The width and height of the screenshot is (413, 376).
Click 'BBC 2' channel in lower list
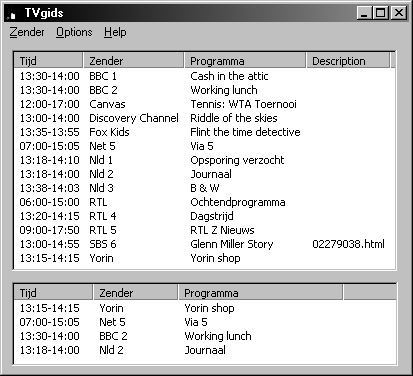click(x=113, y=336)
